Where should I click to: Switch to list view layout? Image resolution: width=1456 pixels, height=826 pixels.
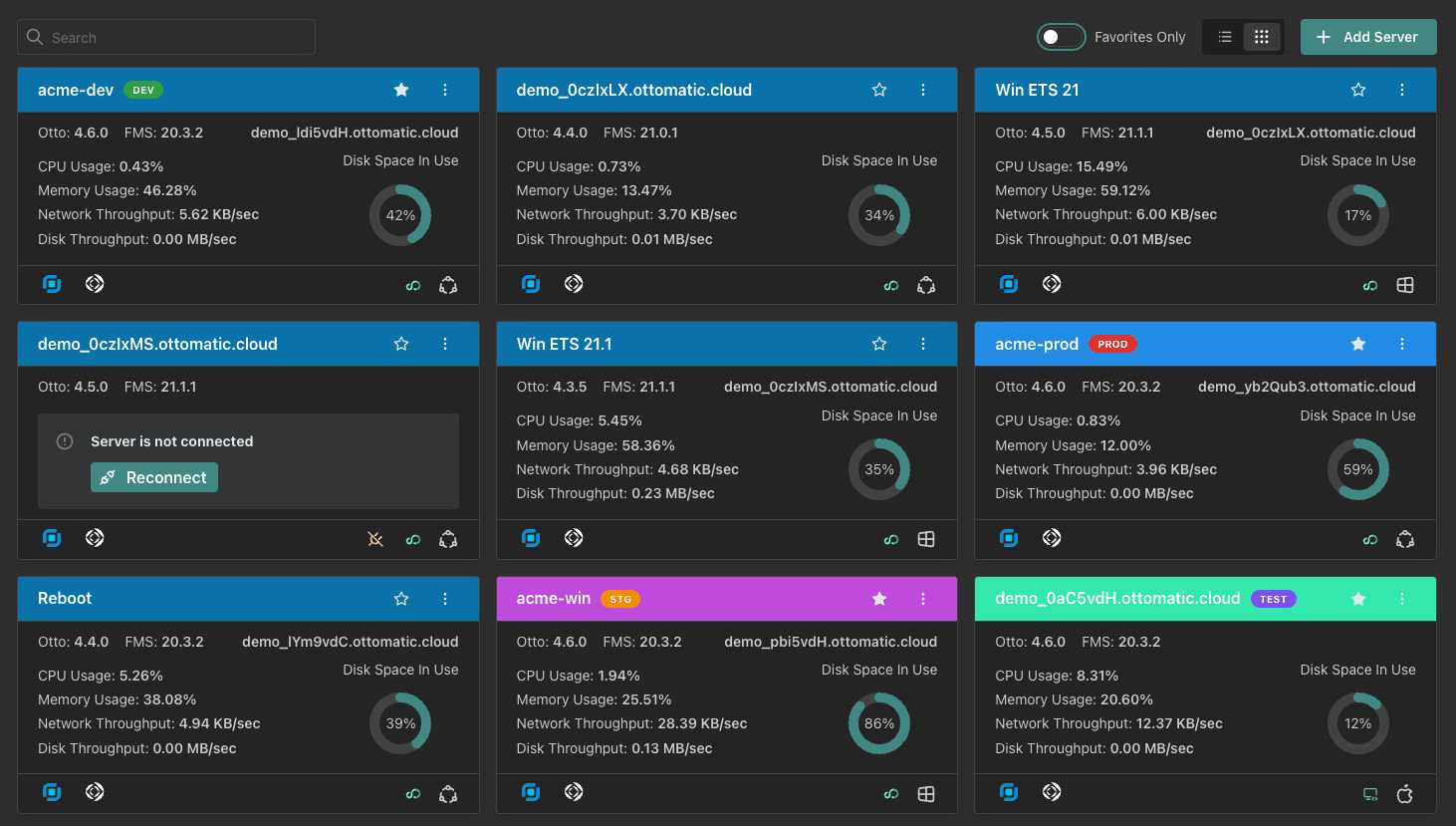click(1225, 37)
